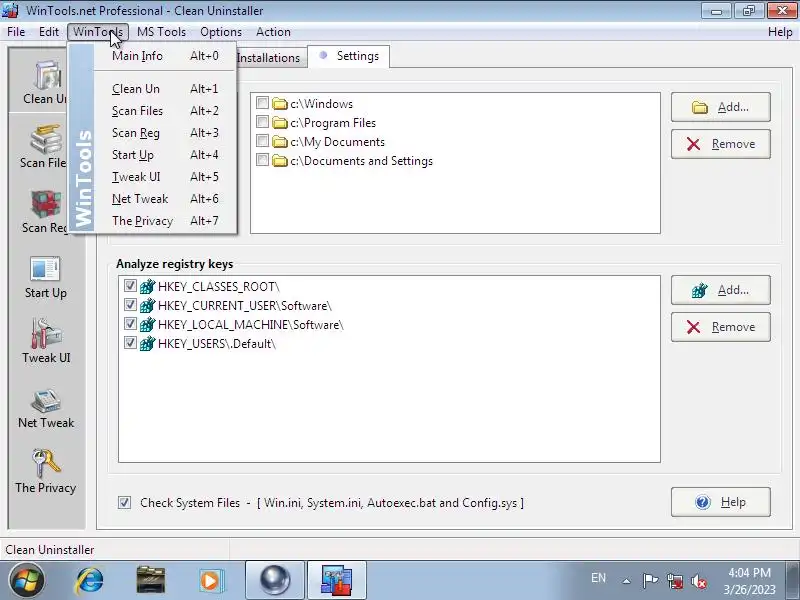
Task: Switch to the Installations tab
Action: (x=270, y=58)
